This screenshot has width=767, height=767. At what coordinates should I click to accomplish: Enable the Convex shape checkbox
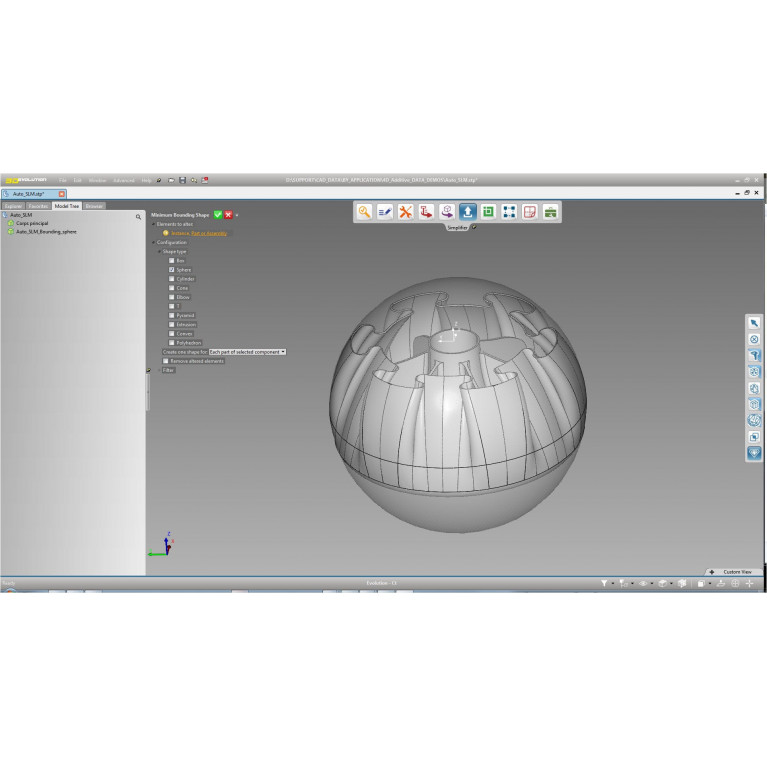[172, 334]
